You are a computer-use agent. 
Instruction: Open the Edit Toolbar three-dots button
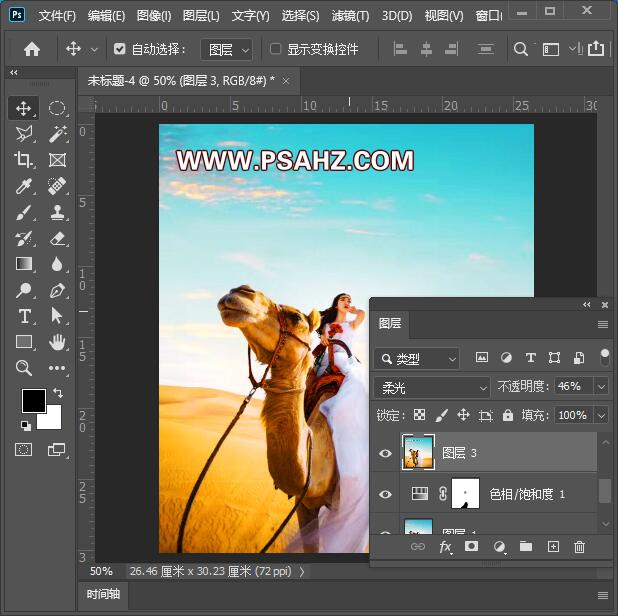[x=57, y=368]
